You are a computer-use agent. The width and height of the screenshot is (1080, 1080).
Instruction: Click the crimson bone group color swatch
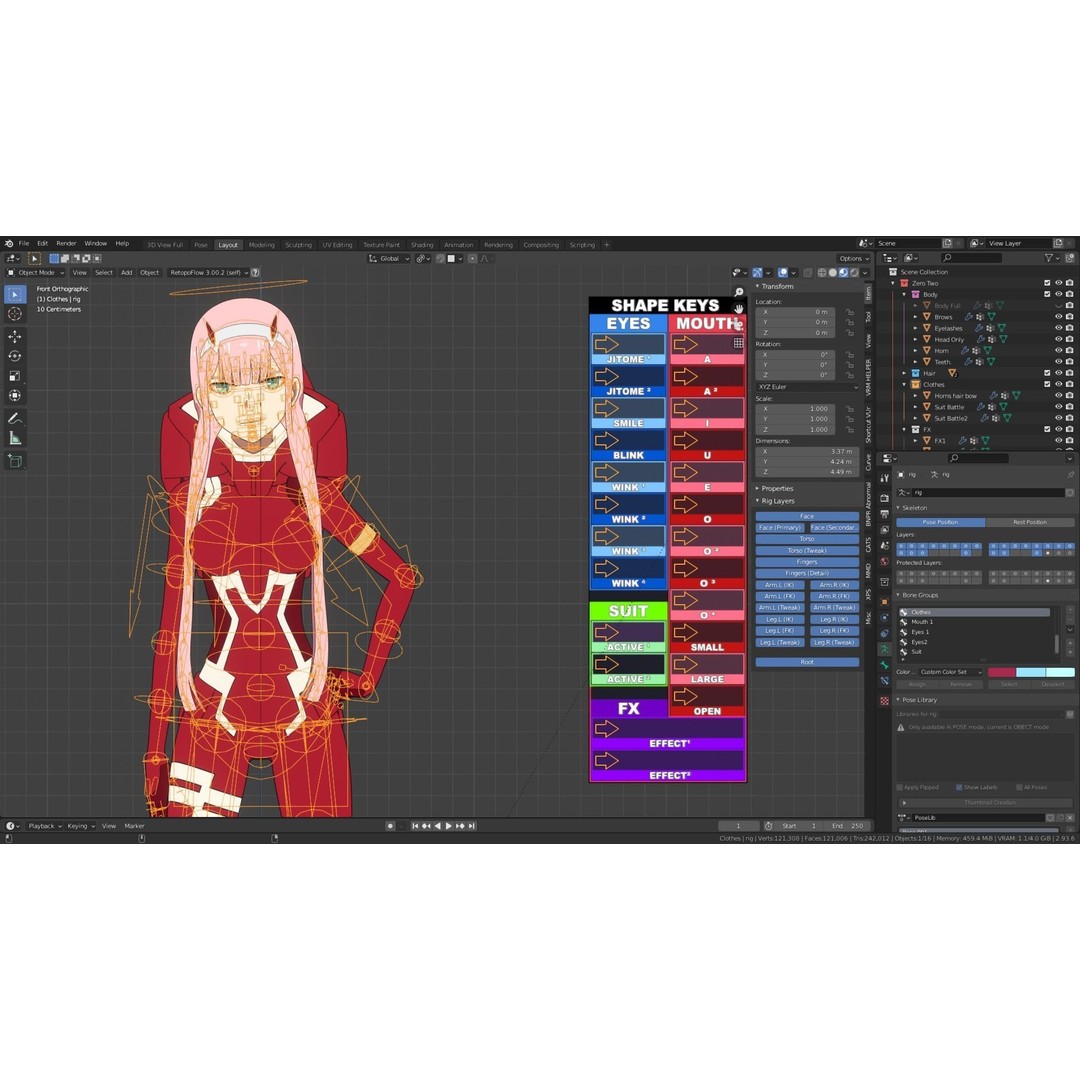[x=1001, y=672]
